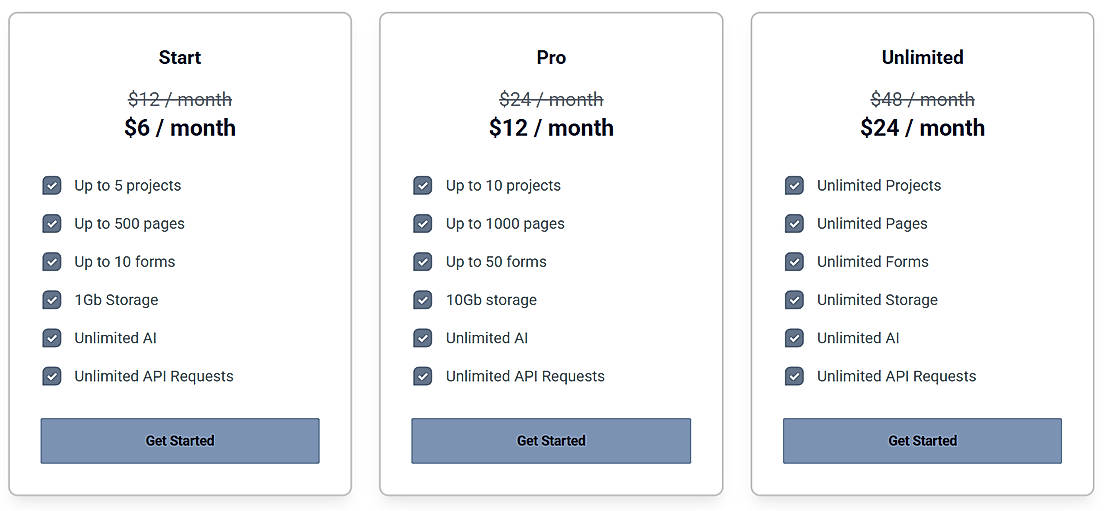Toggle the 'Up to 50 forms' checkbox
This screenshot has width=1108, height=511.
[x=423, y=262]
